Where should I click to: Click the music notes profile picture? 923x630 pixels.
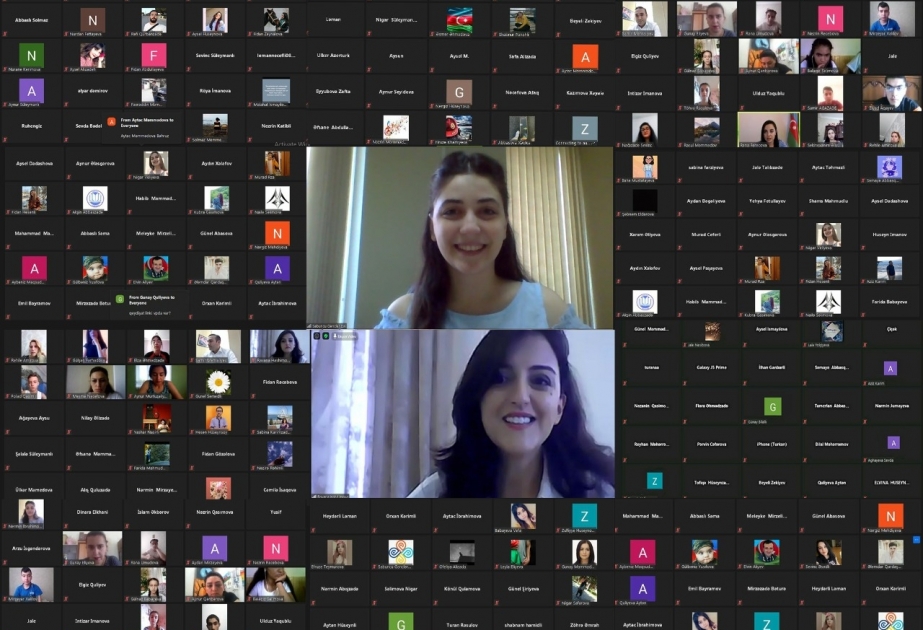pos(396,128)
